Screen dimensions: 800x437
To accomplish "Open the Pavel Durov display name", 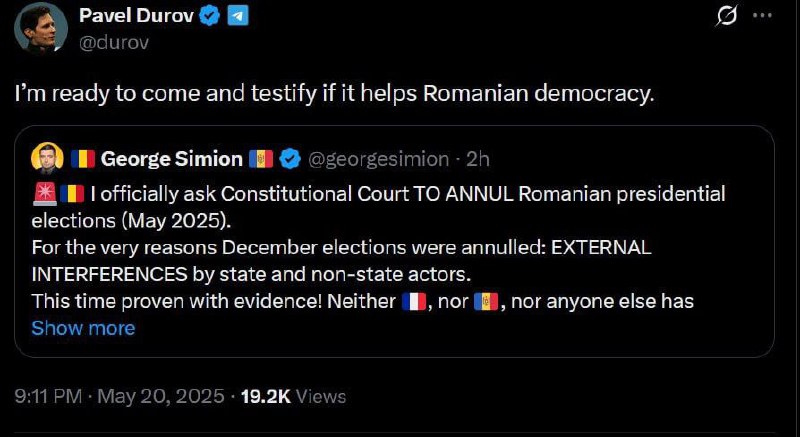I will pos(136,16).
